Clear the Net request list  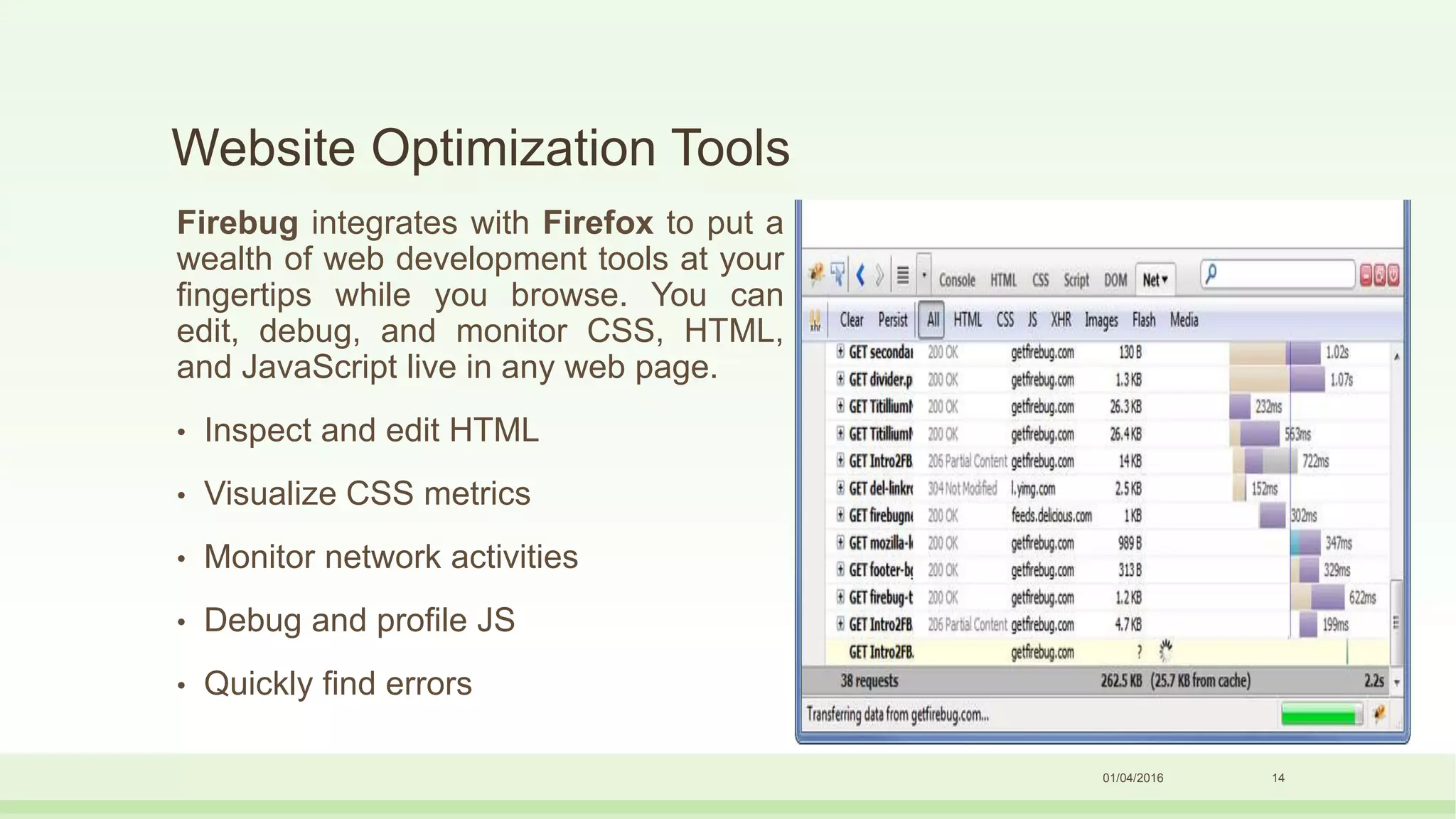[x=852, y=320]
